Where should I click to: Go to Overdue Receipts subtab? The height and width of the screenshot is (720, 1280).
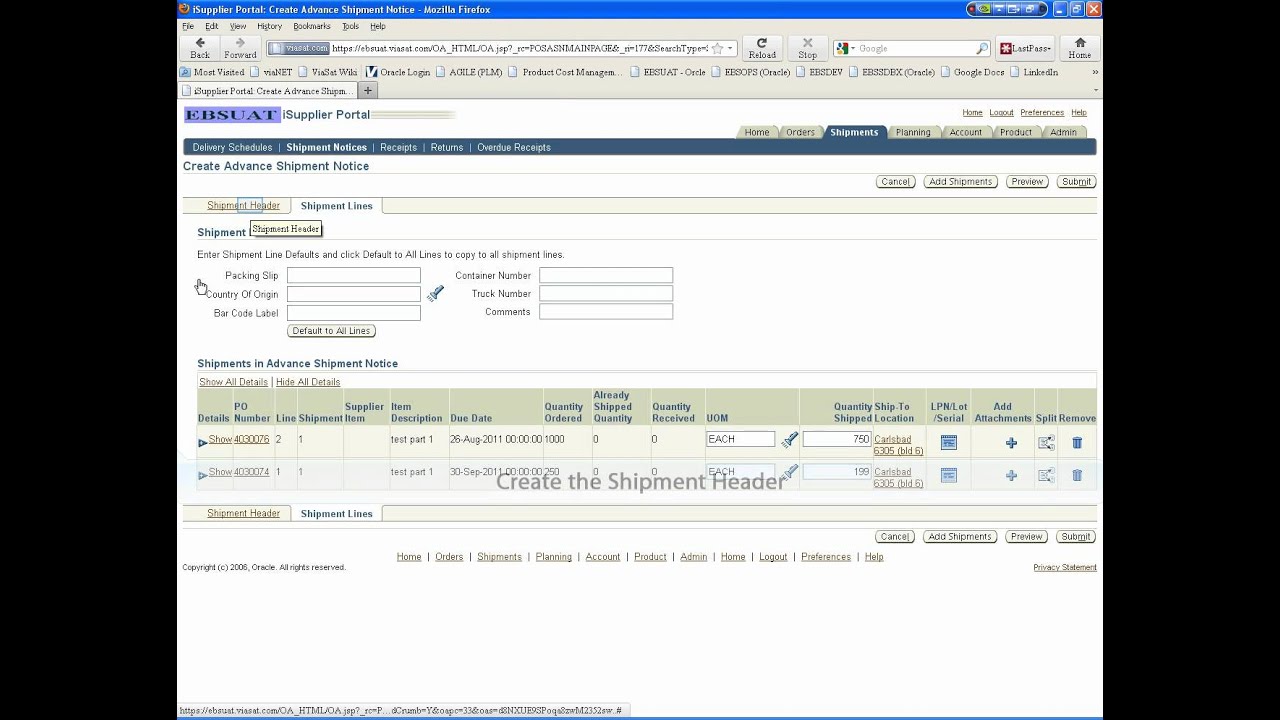tap(514, 147)
